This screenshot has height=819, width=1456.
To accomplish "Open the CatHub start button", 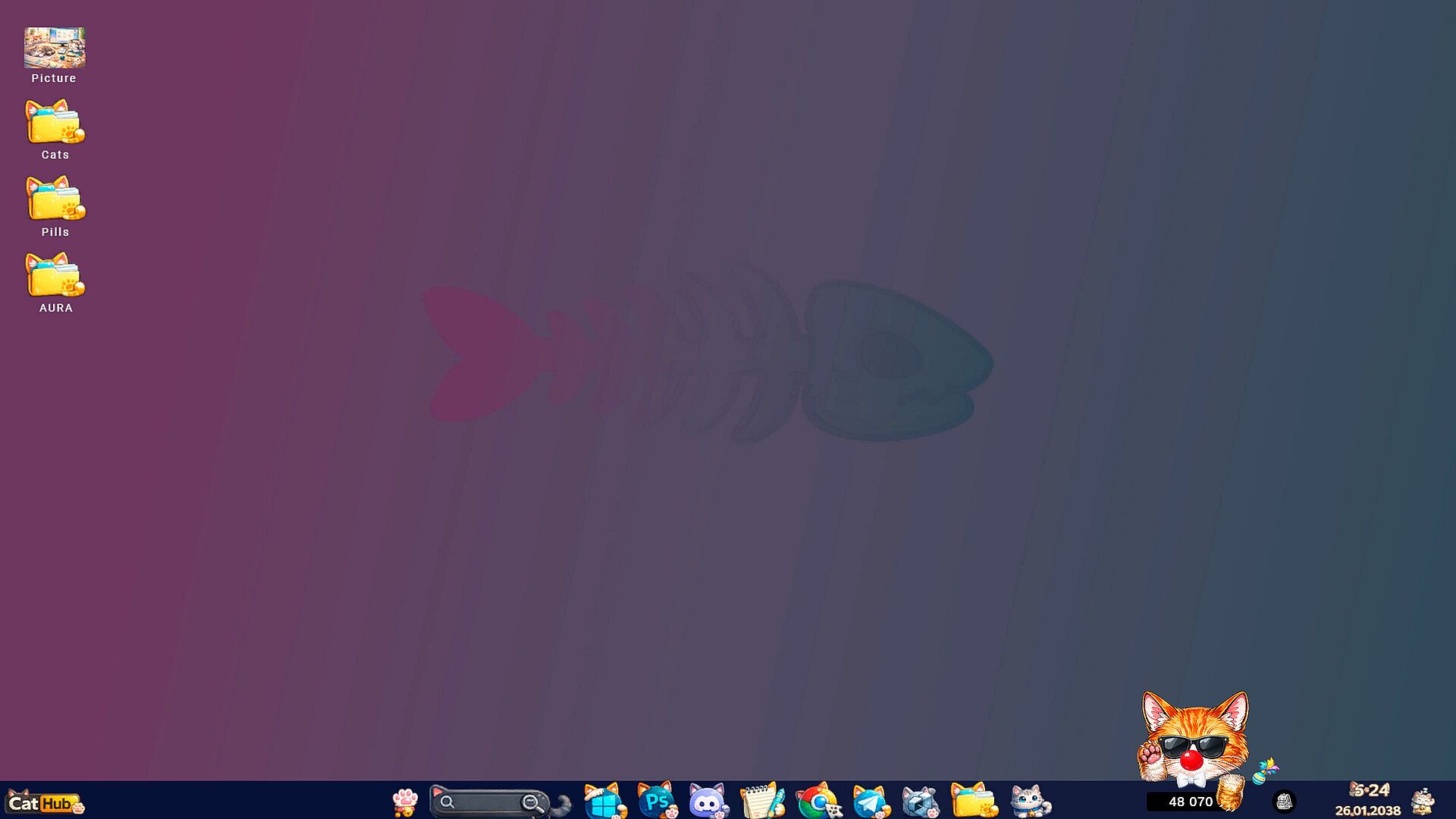I will [44, 802].
